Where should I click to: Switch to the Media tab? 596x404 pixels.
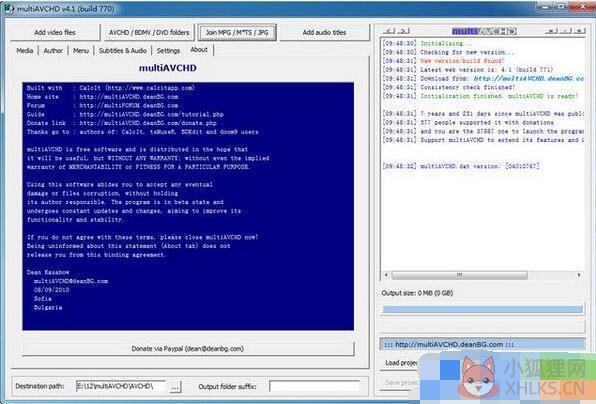pos(25,51)
